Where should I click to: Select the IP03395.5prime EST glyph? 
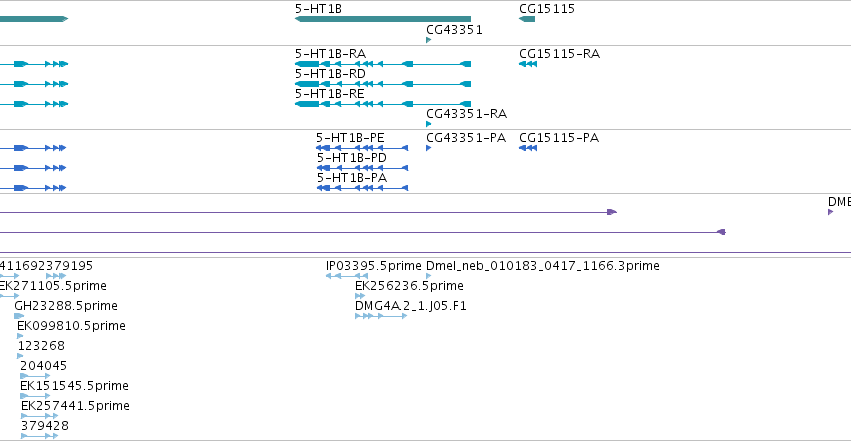pyautogui.click(x=347, y=276)
